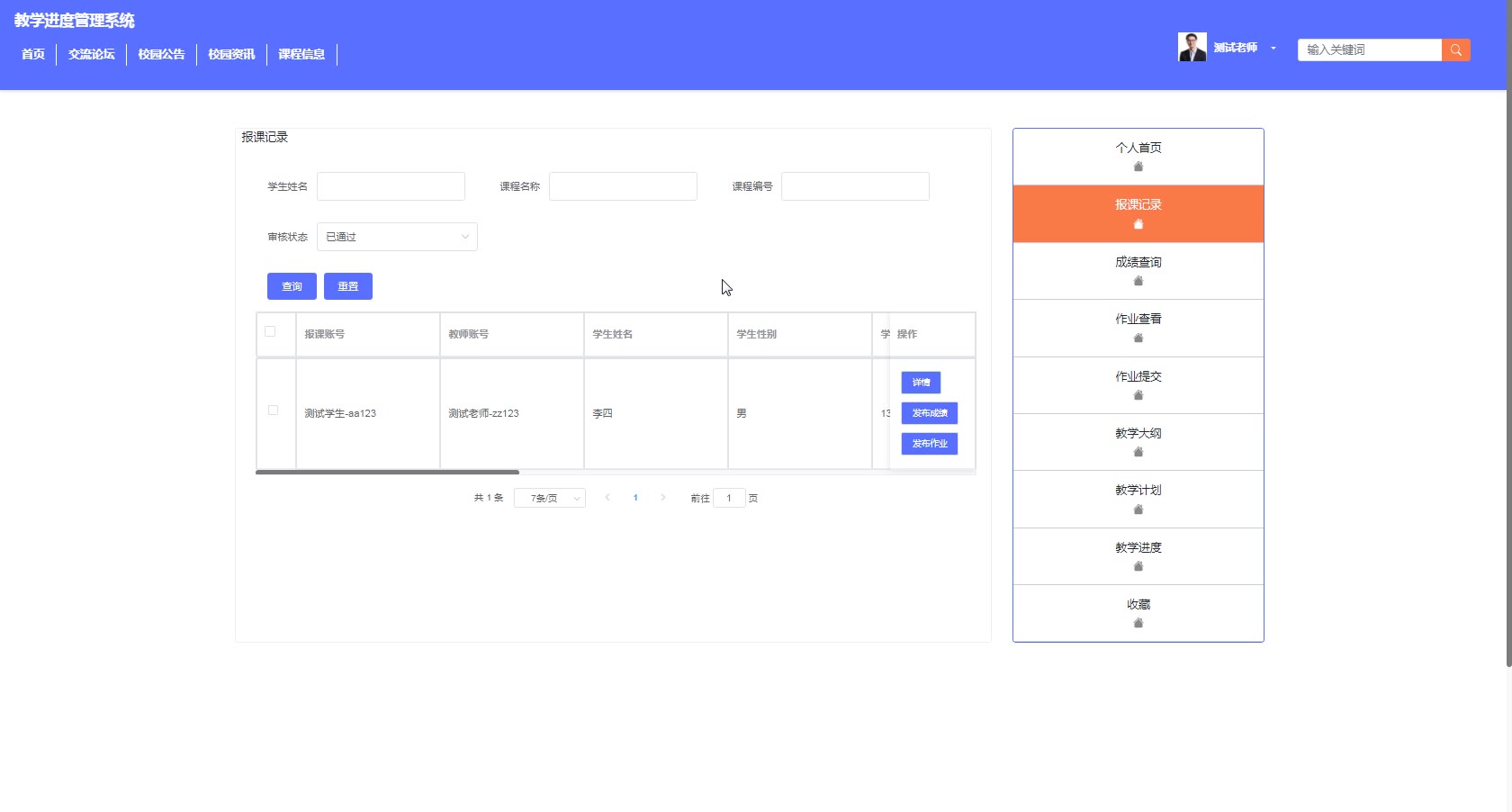Click the 详情 button in the table row
Screen dimensions: 1512x812
click(x=921, y=383)
